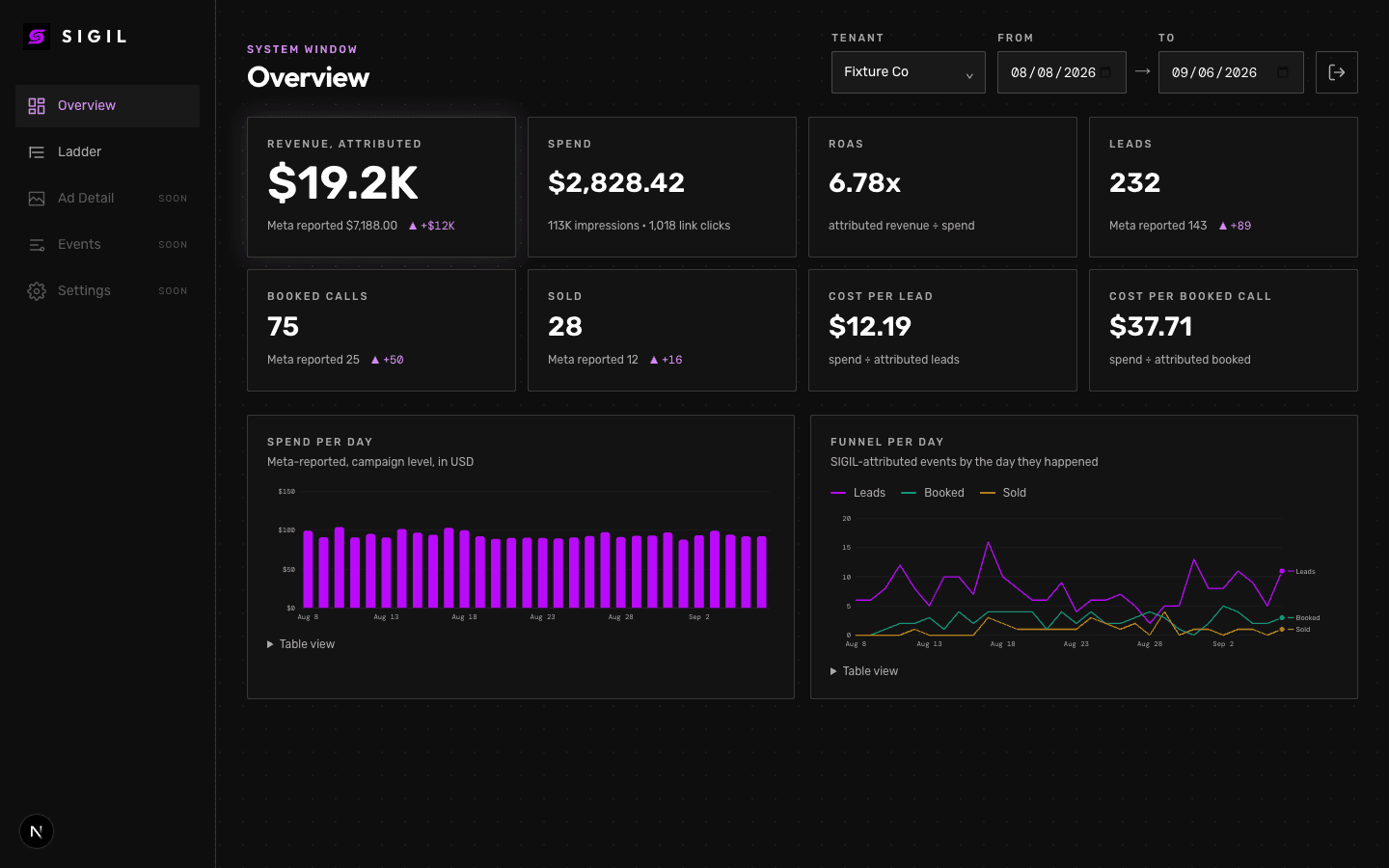This screenshot has width=1389, height=868.
Task: Expand Table view under Spend Per Day
Action: tap(301, 644)
